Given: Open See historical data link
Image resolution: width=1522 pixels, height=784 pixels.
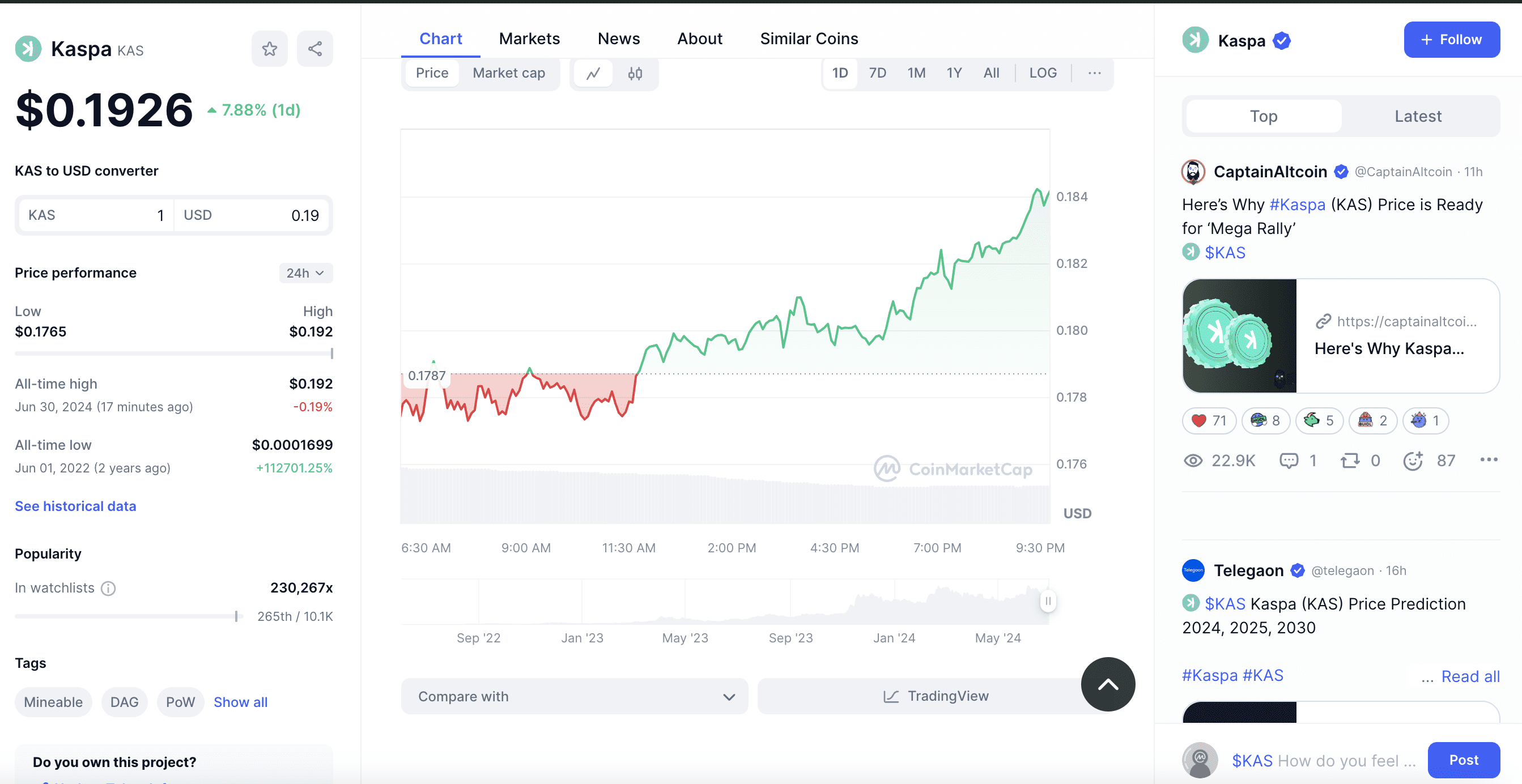Looking at the screenshot, I should click(x=75, y=506).
